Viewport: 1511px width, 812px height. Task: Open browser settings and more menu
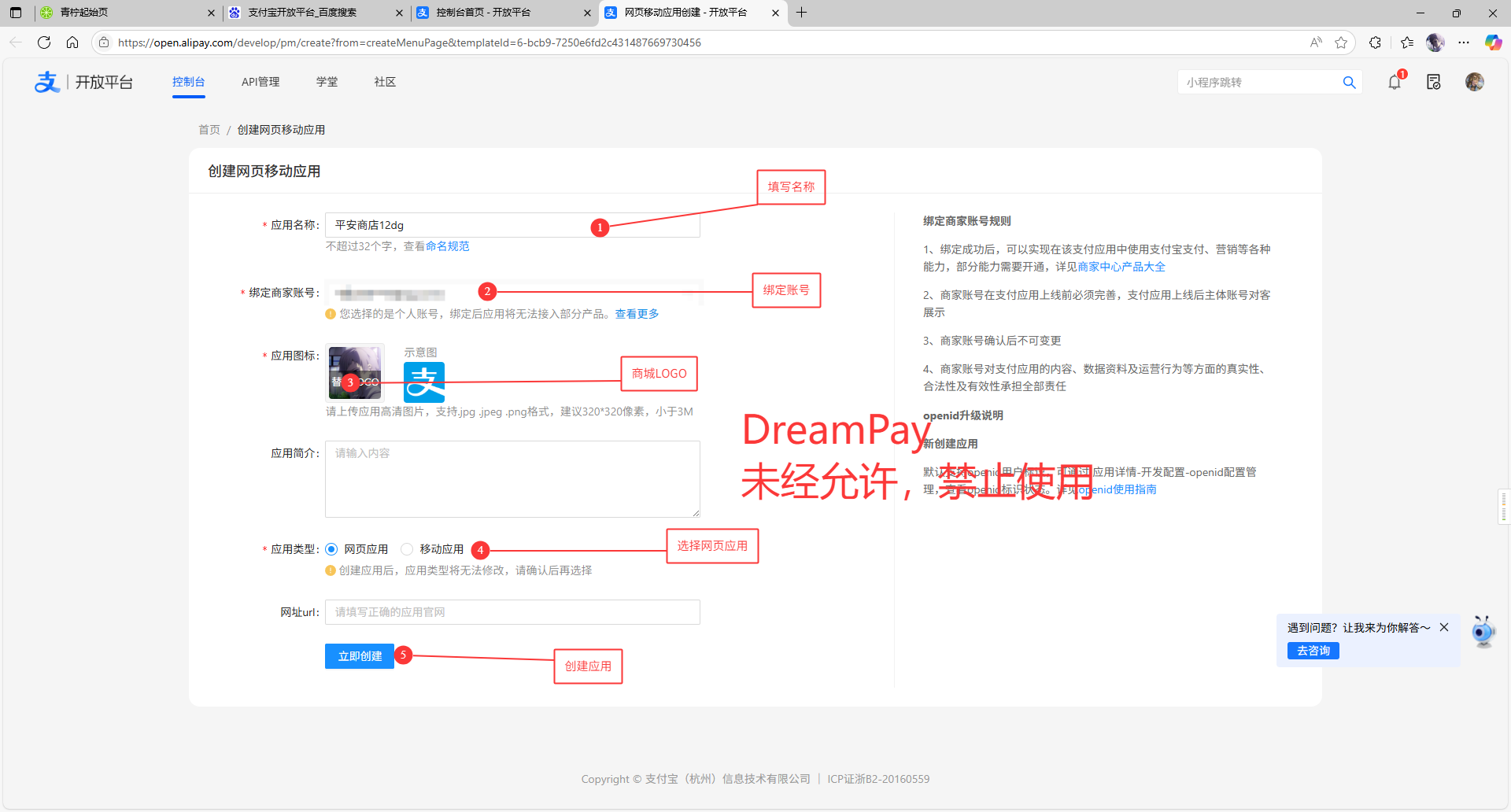(1464, 42)
